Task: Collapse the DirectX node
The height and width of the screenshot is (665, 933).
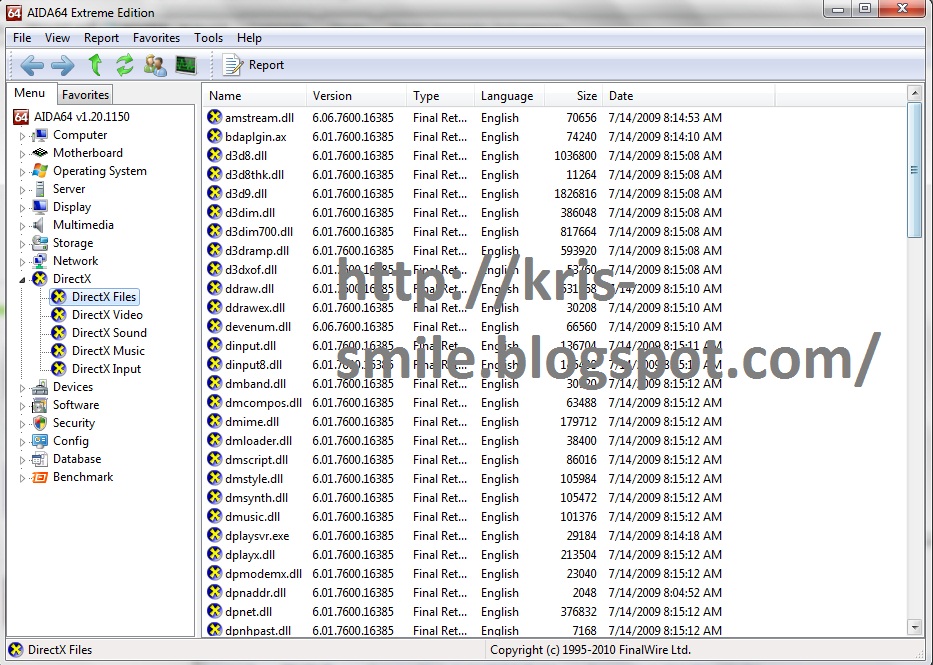Action: click(x=22, y=280)
